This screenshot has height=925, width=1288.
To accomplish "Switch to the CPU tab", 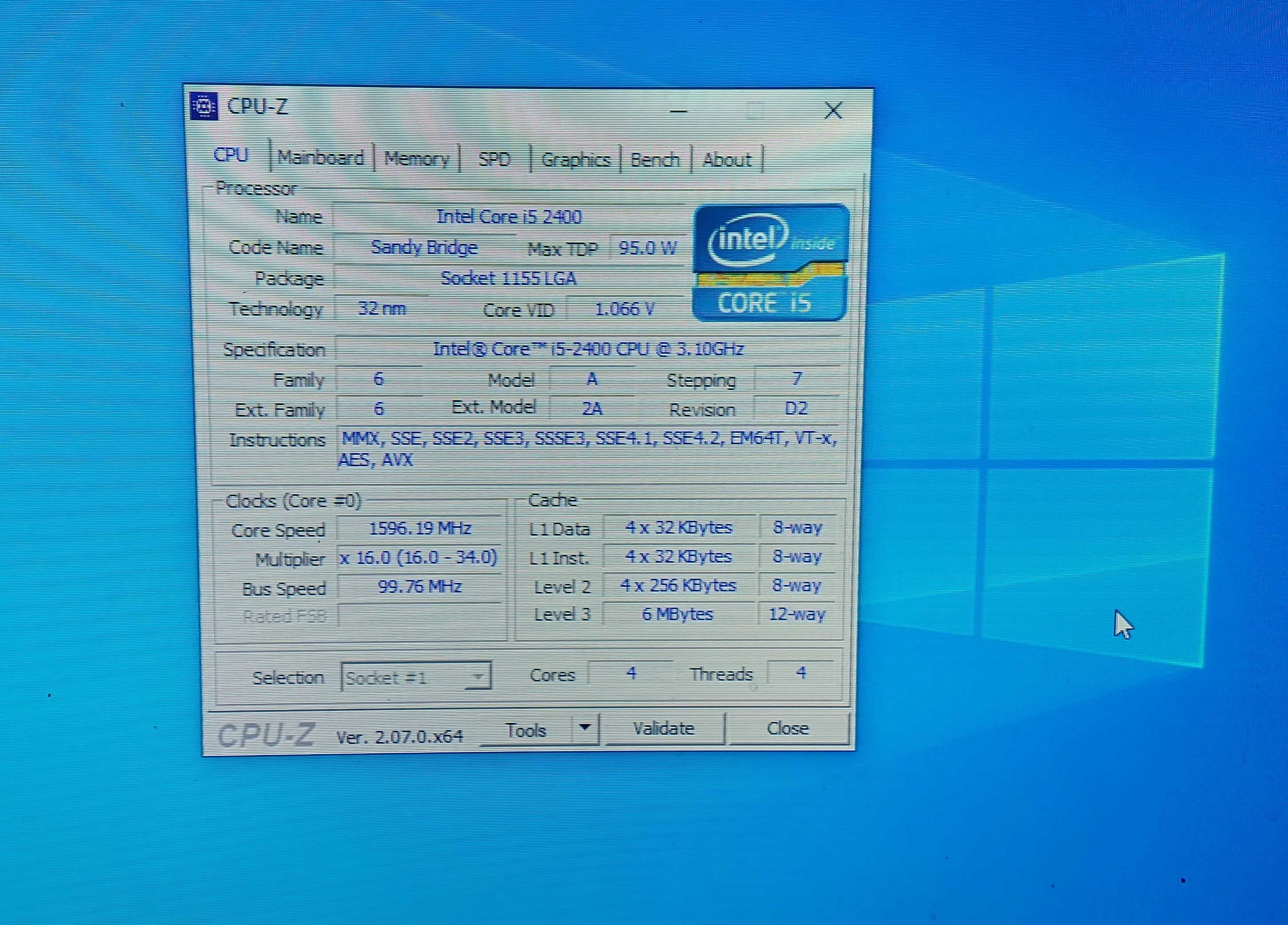I will pos(230,154).
